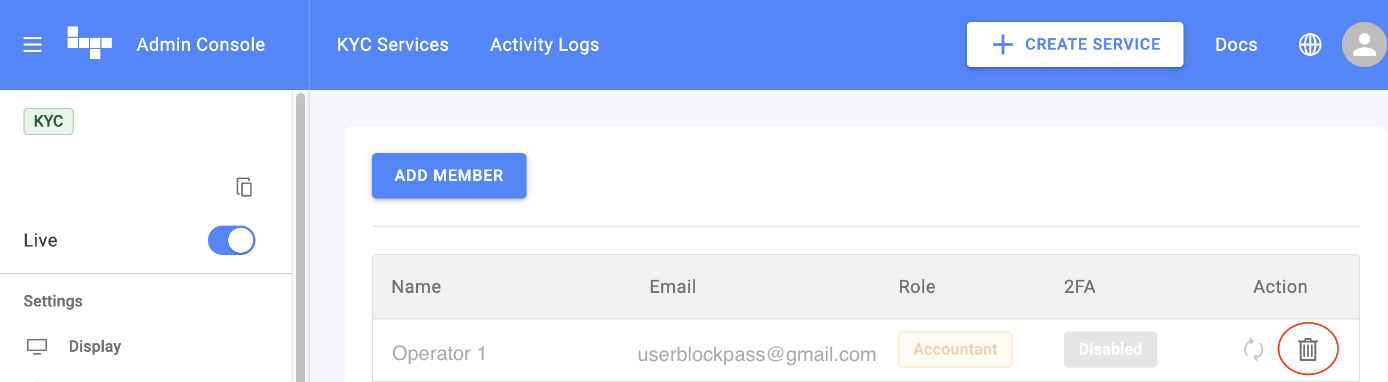1388x382 pixels.
Task: Click the Admin Console title
Action: coord(201,45)
